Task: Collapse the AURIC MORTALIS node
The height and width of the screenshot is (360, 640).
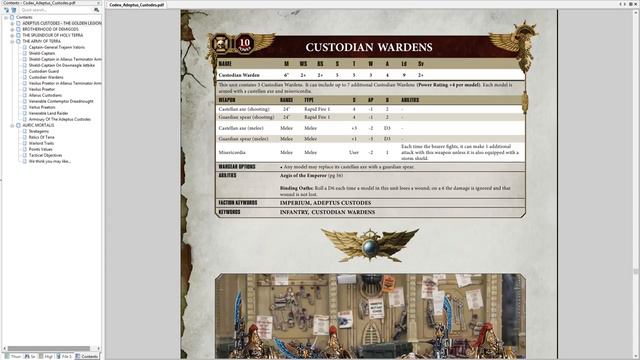Action: coord(12,125)
